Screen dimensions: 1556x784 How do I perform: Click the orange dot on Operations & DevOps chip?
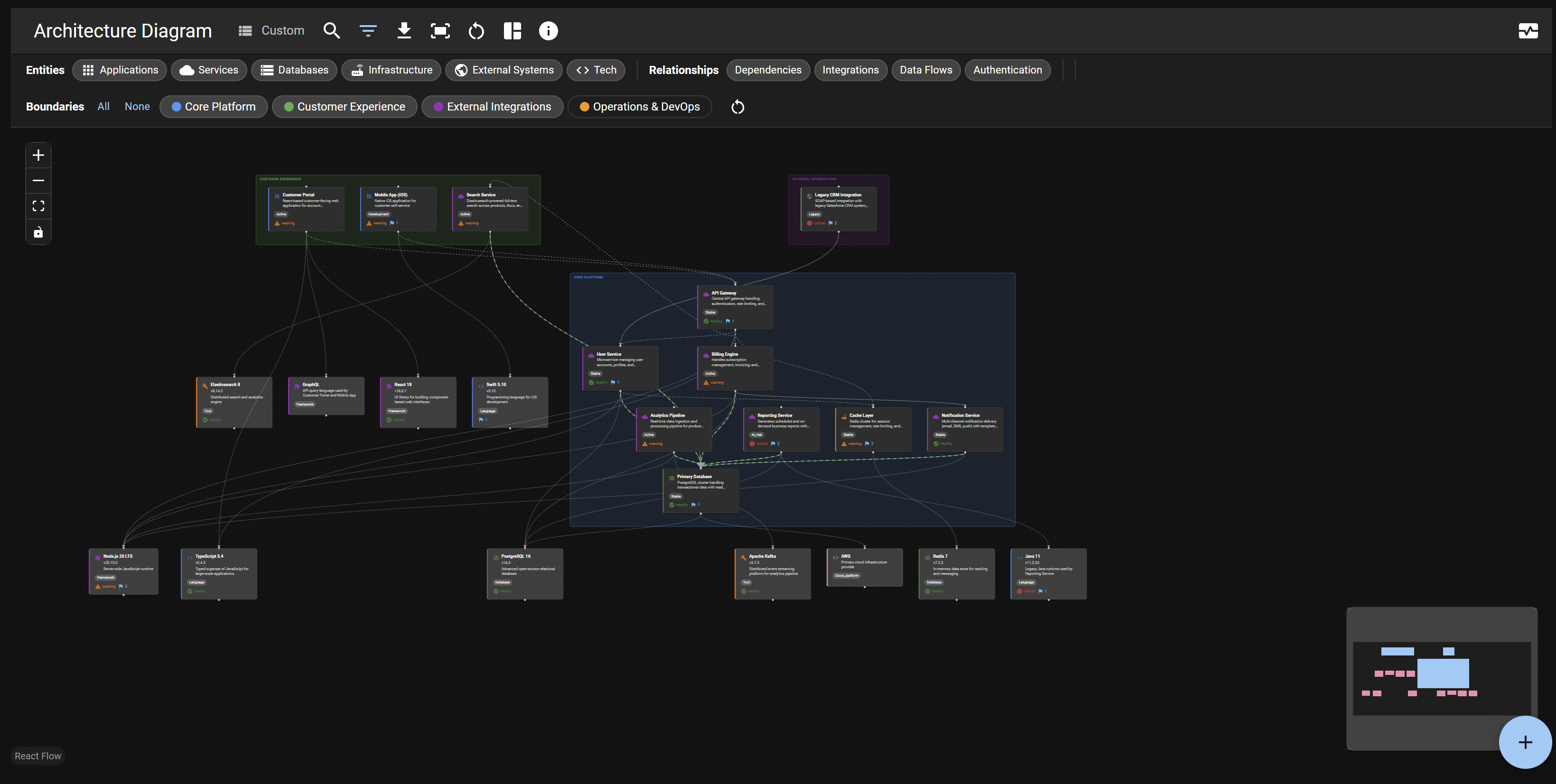pos(584,106)
